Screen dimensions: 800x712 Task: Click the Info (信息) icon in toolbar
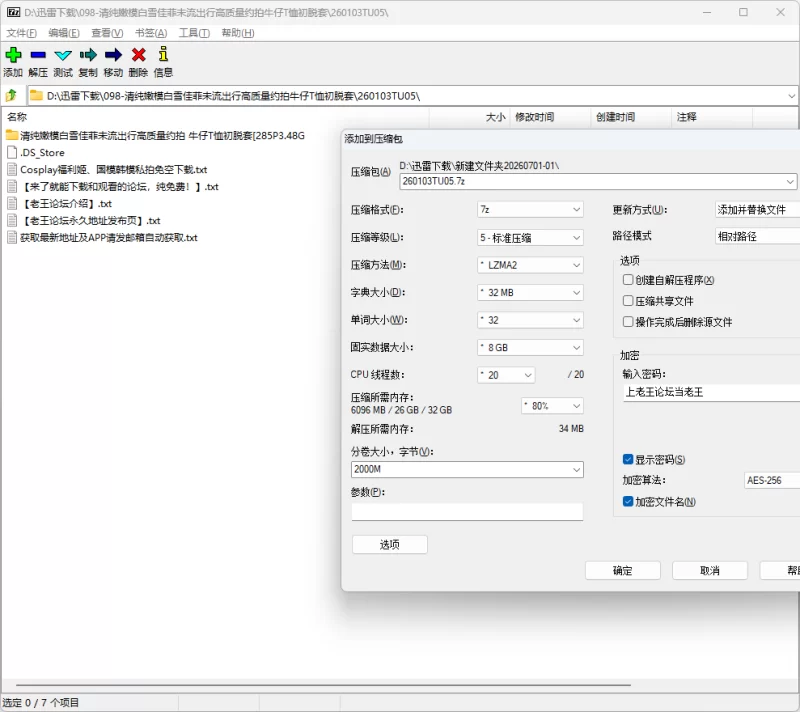163,54
